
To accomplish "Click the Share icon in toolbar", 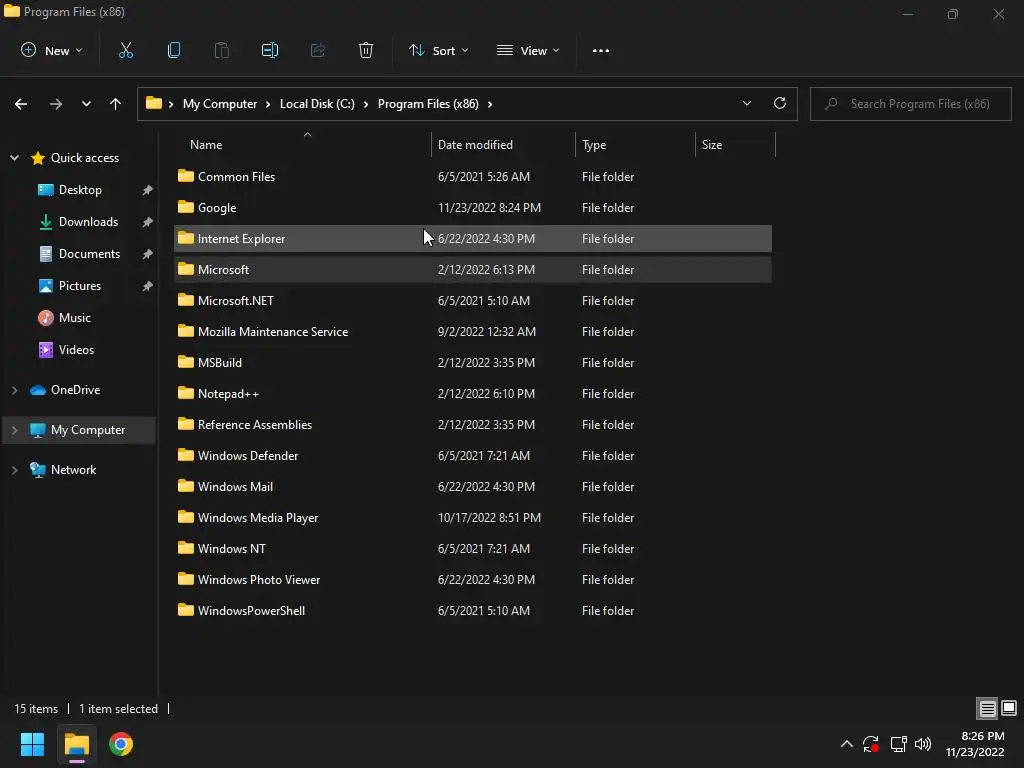I will [318, 50].
